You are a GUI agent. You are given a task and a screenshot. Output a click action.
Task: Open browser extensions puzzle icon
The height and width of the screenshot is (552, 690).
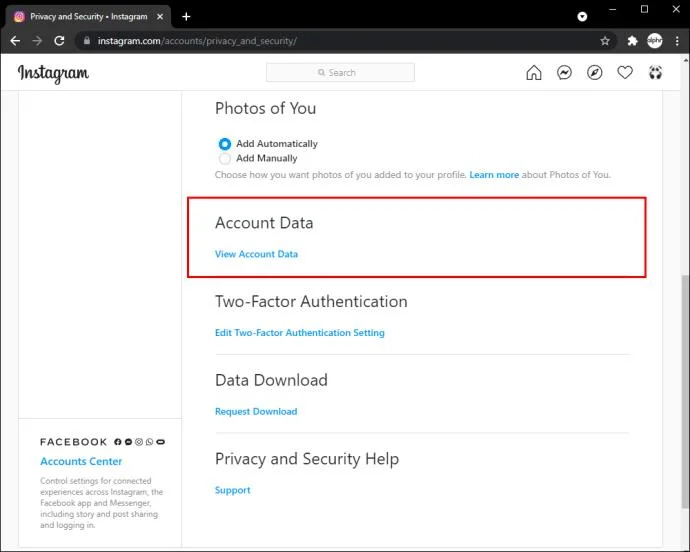pyautogui.click(x=632, y=41)
